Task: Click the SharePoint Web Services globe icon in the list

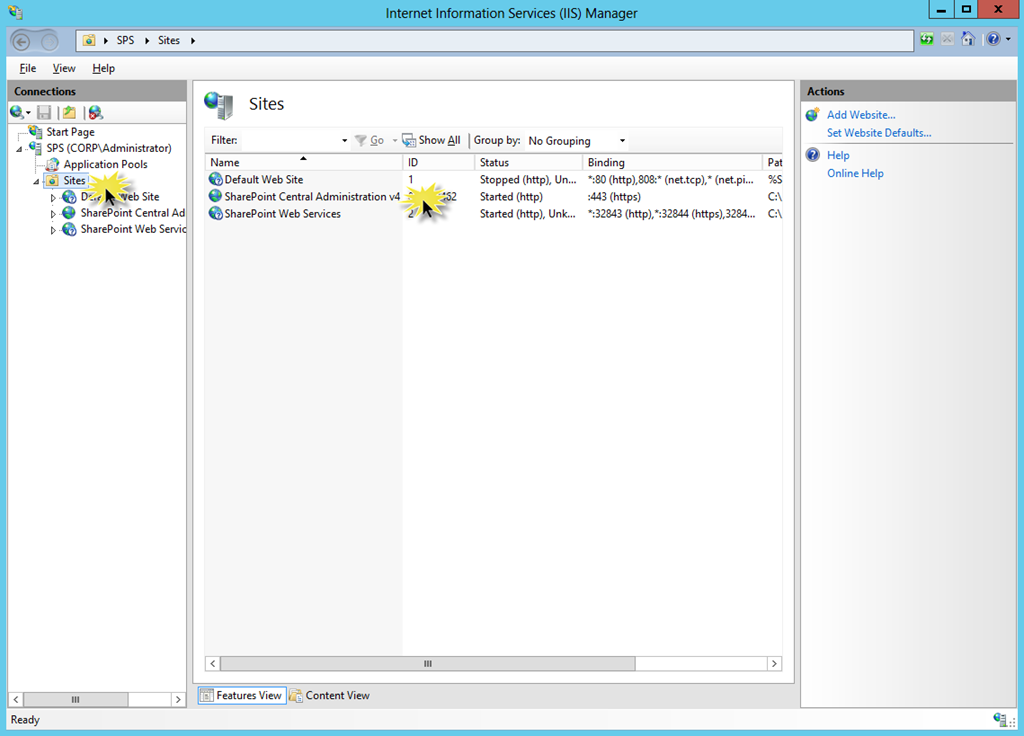Action: (215, 213)
